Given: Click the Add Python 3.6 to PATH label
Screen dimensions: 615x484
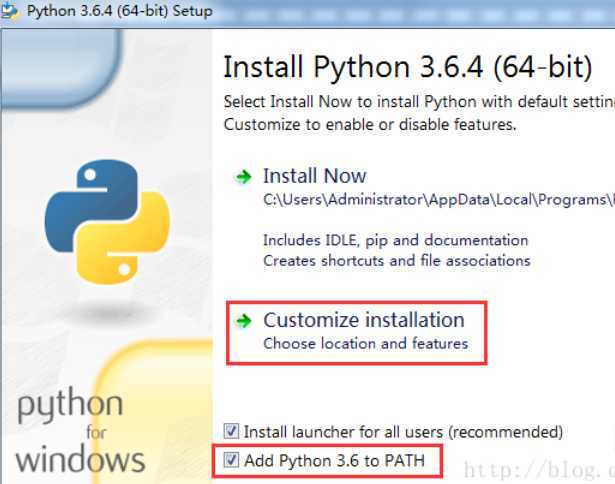Looking at the screenshot, I should 335,460.
